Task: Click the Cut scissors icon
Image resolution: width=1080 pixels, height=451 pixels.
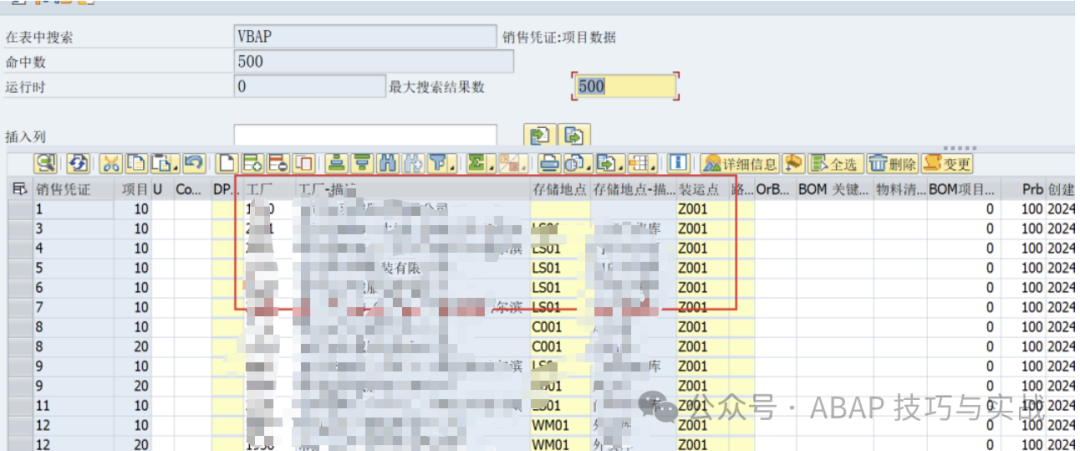Action: 111,163
